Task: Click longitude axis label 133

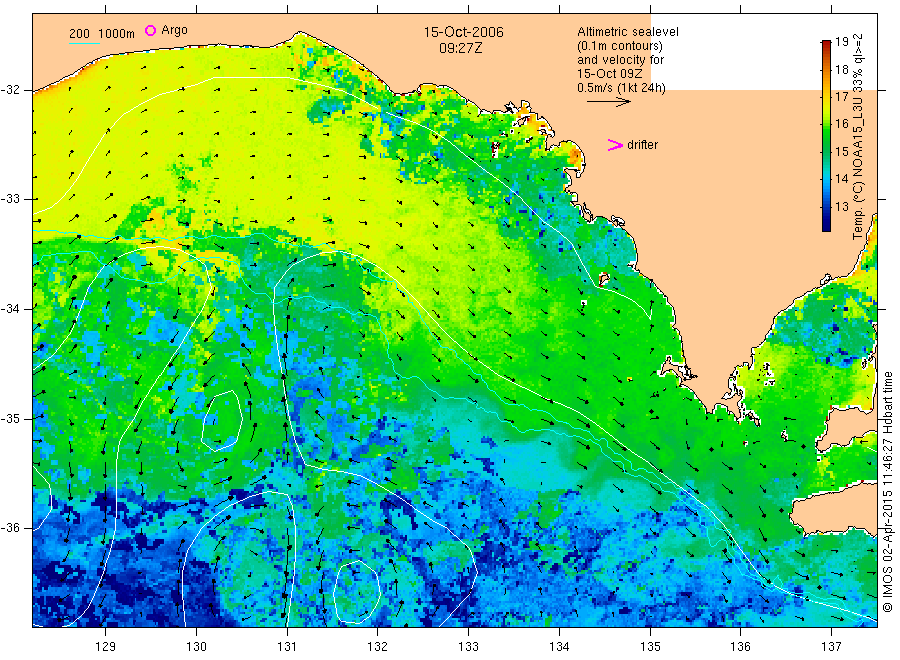Action: point(468,647)
